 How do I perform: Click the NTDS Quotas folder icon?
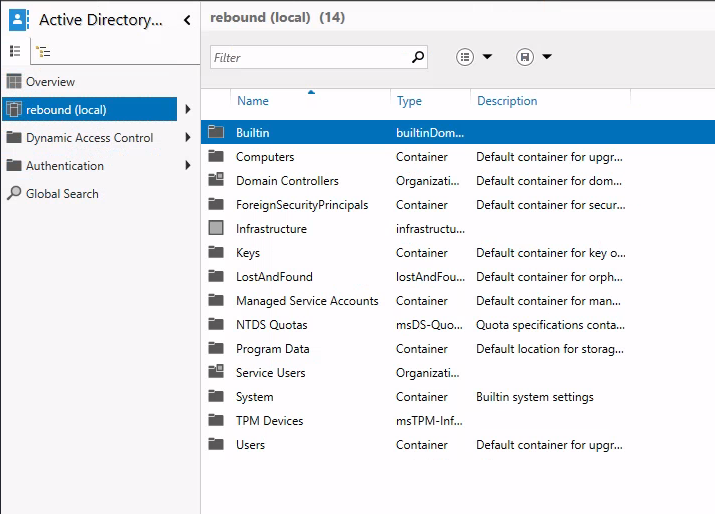216,324
